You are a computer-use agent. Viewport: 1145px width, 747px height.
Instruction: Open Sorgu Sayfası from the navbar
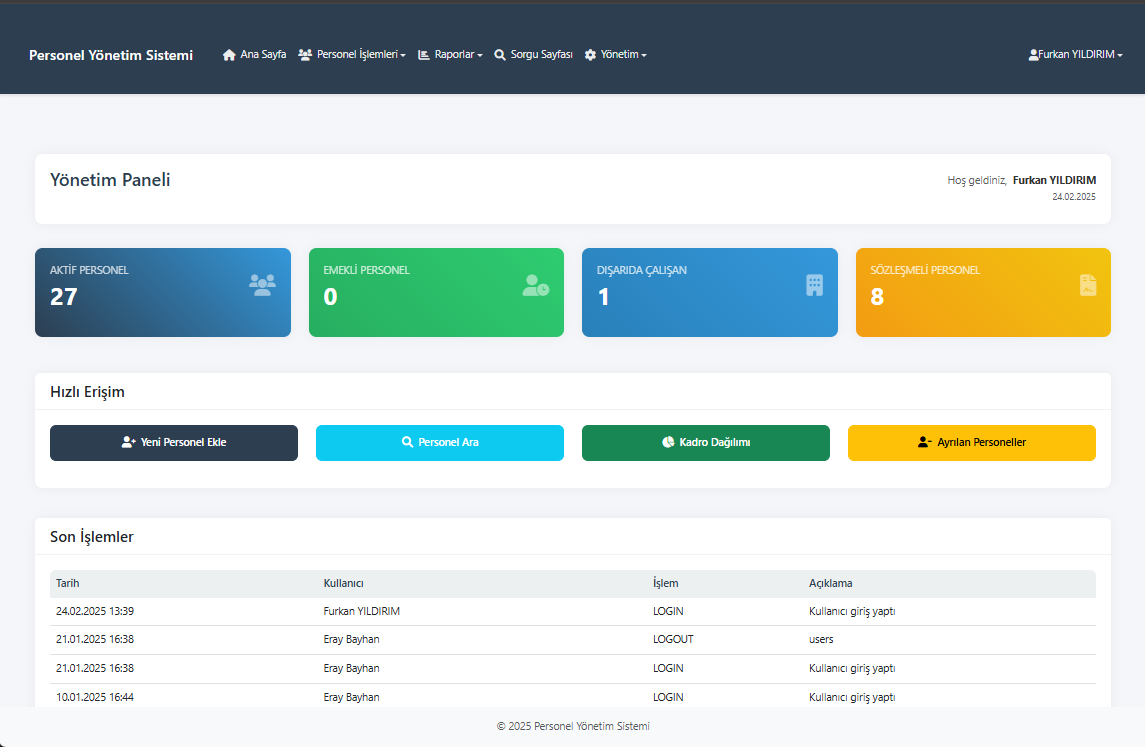tap(533, 55)
